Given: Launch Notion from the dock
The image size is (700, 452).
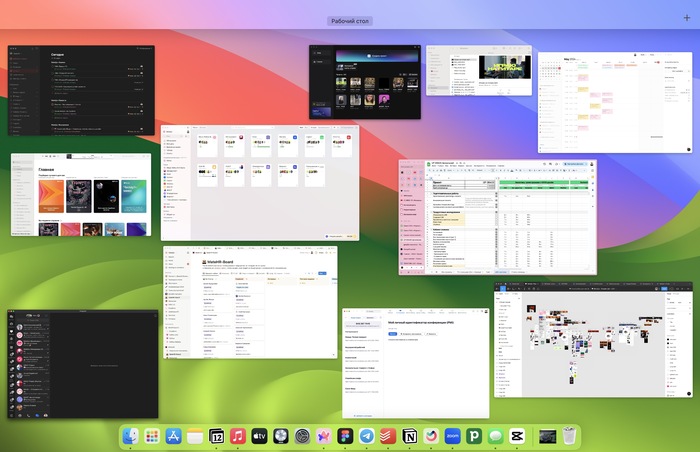Looking at the screenshot, I should (x=408, y=436).
